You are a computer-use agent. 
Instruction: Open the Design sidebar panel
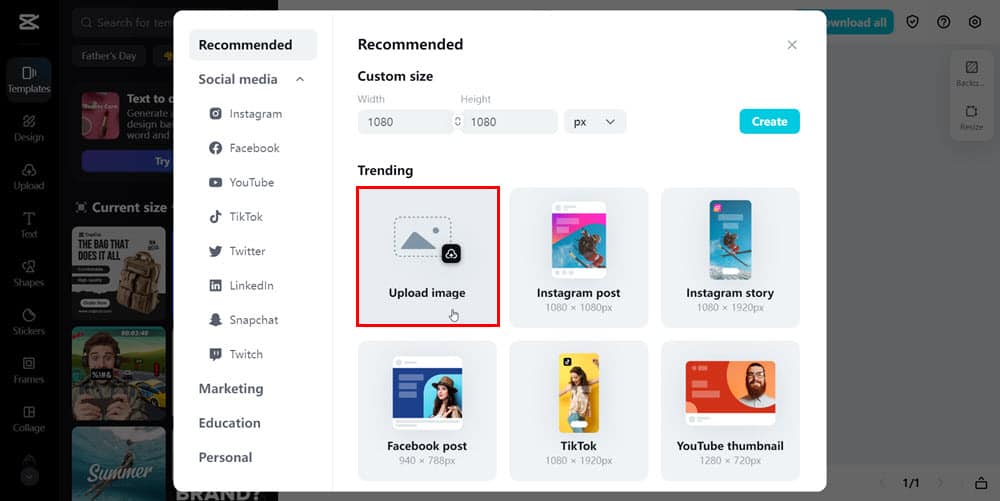[x=29, y=128]
